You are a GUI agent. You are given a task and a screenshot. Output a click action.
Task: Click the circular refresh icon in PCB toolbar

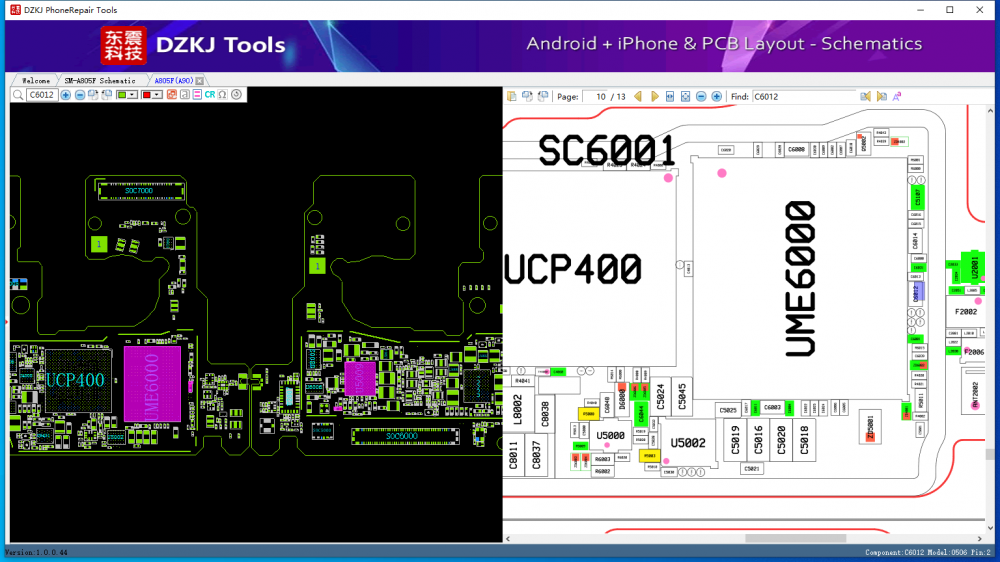(237, 95)
